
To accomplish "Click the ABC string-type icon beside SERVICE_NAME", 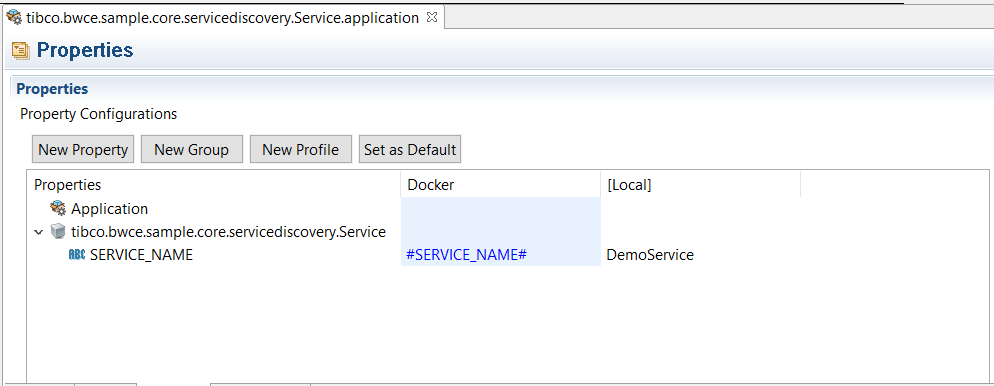I will pos(77,255).
